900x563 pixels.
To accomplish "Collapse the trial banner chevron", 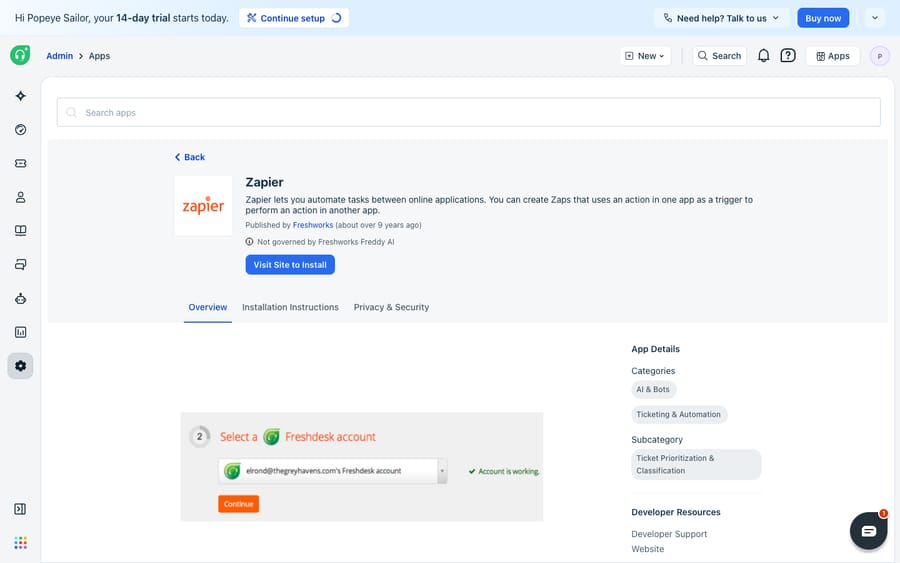I will tap(875, 18).
